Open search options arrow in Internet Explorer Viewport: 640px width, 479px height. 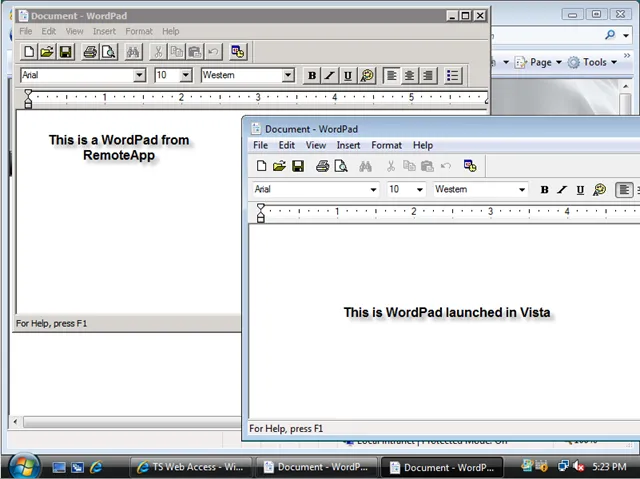(626, 35)
